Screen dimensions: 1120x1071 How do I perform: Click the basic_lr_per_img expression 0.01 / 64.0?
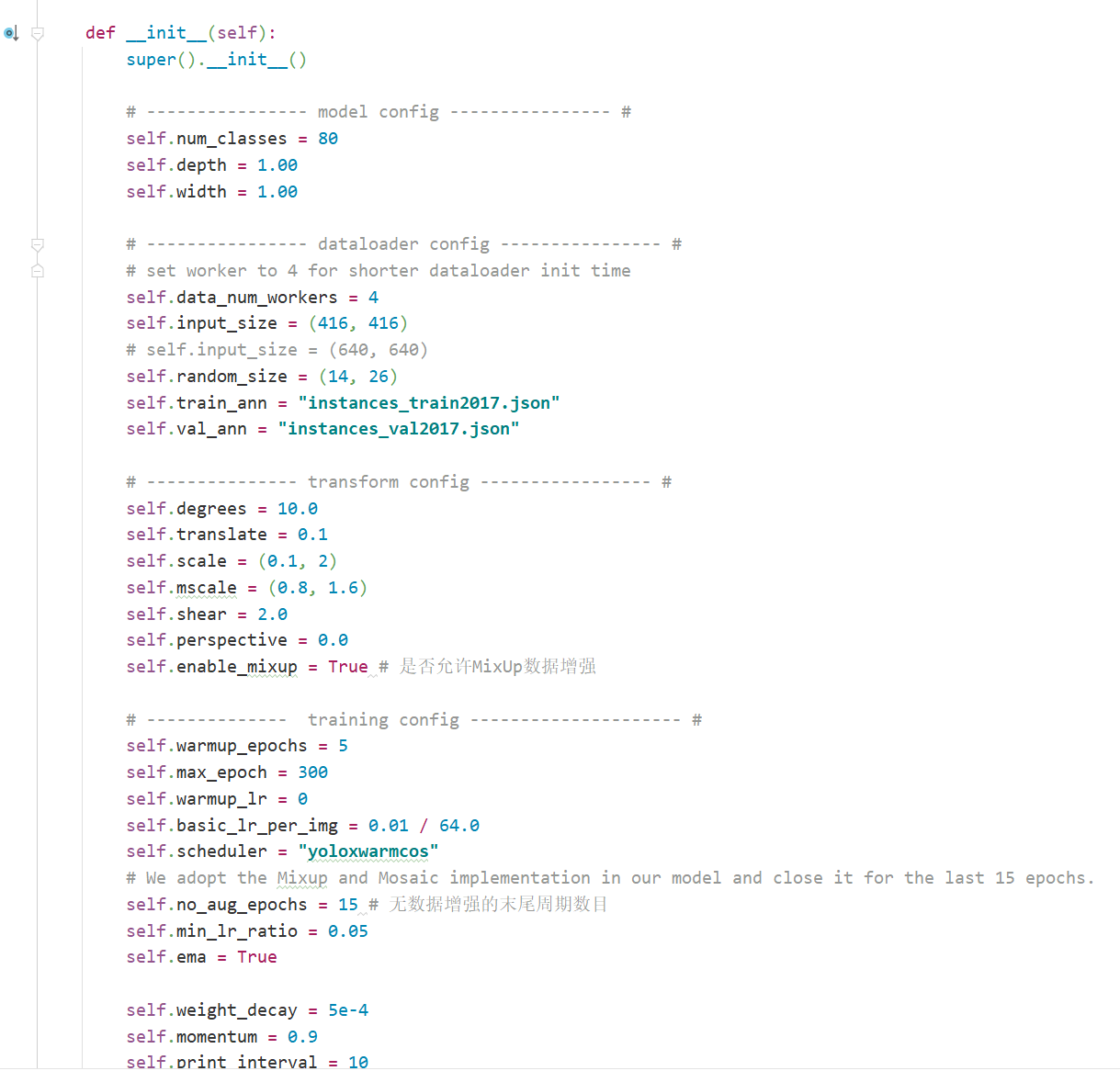[423, 825]
